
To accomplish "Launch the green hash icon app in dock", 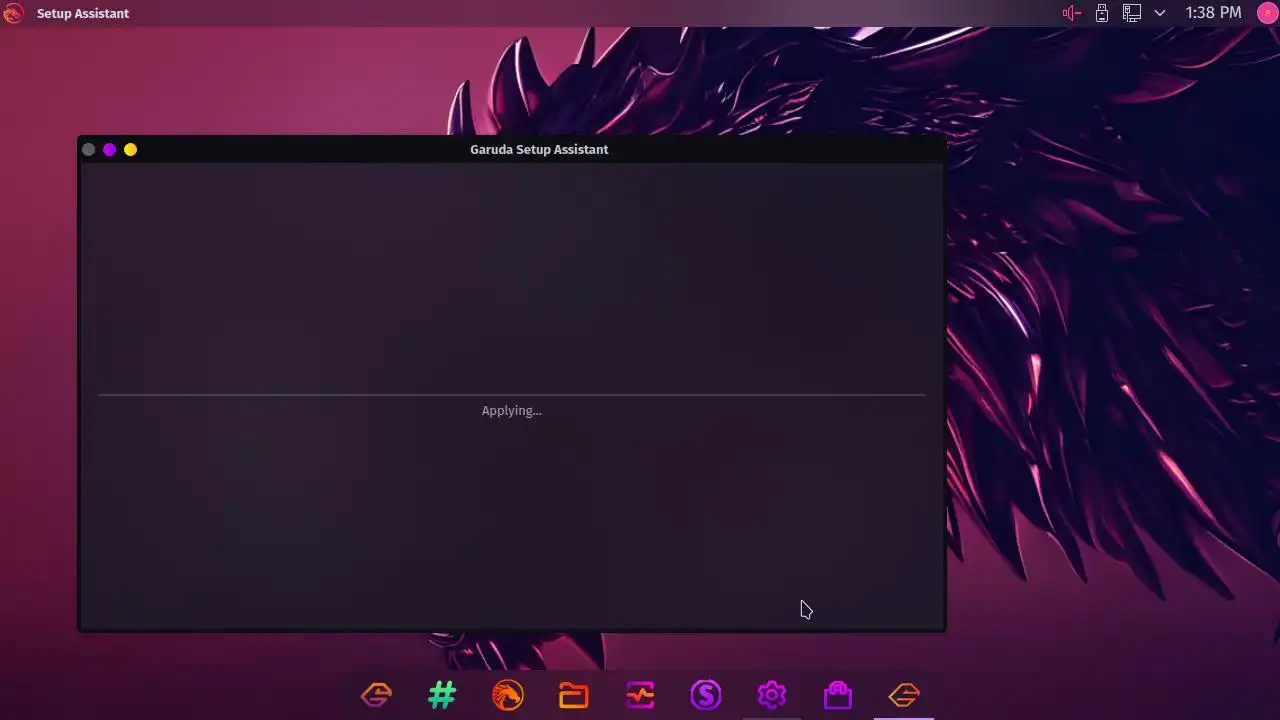I will (x=442, y=694).
